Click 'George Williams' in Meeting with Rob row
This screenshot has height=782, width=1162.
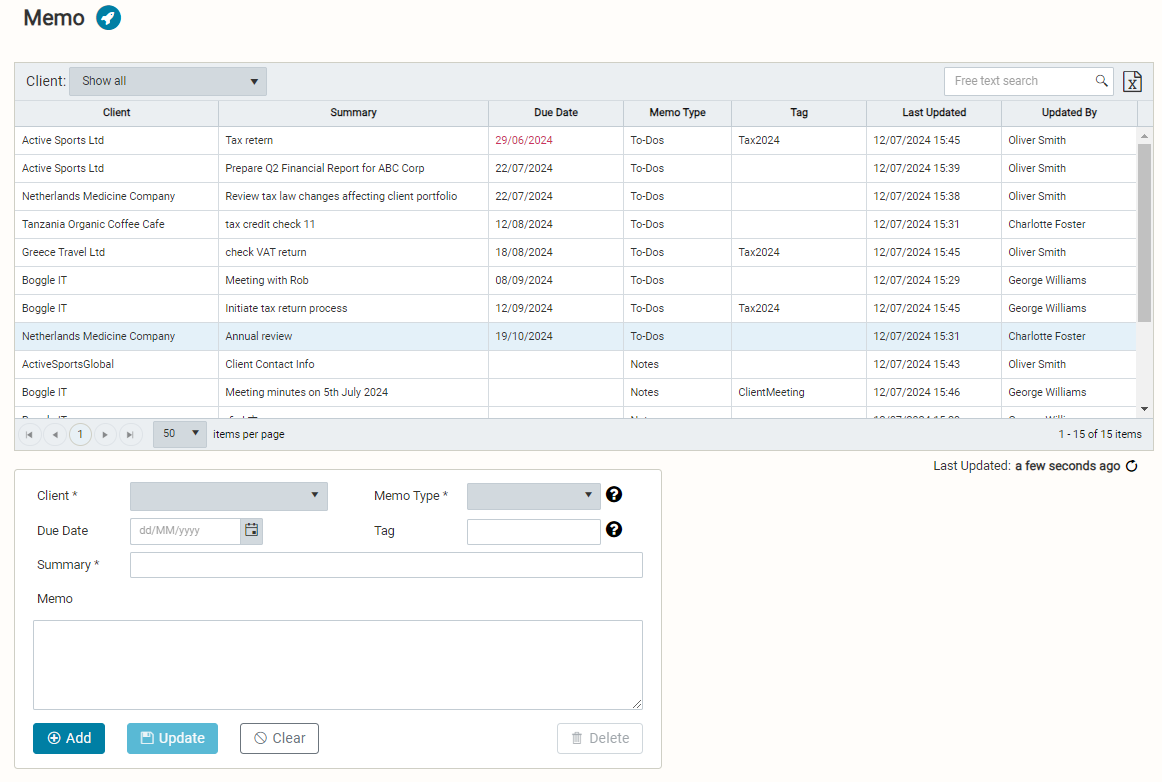pyautogui.click(x=1047, y=280)
